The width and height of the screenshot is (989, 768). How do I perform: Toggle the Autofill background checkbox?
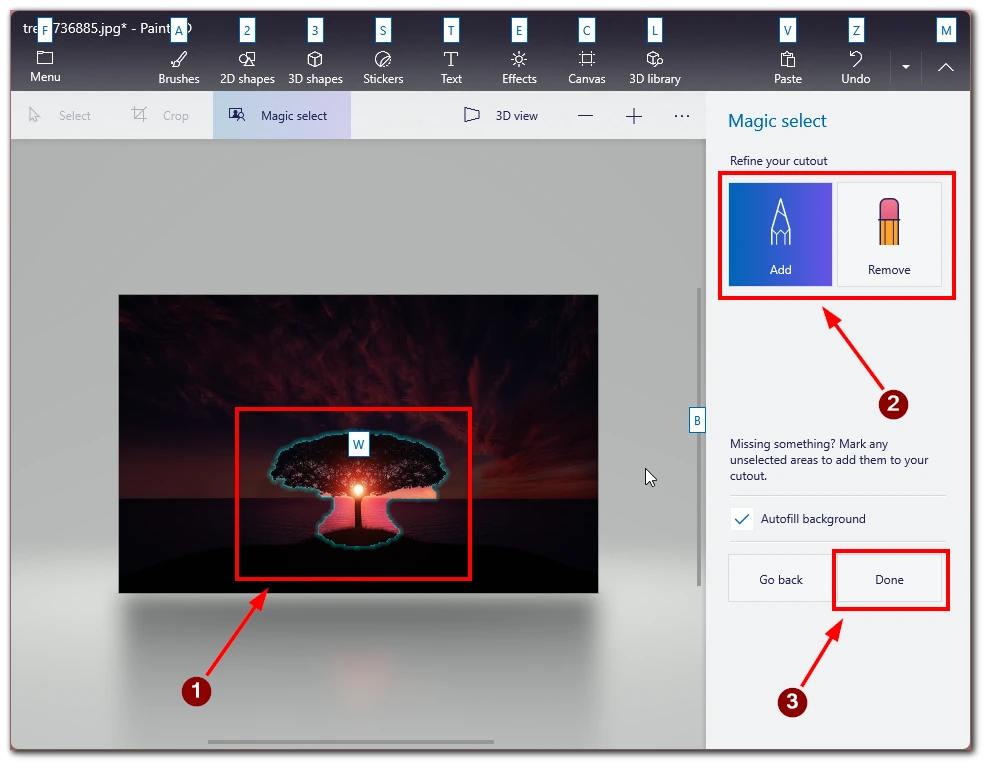click(x=742, y=519)
